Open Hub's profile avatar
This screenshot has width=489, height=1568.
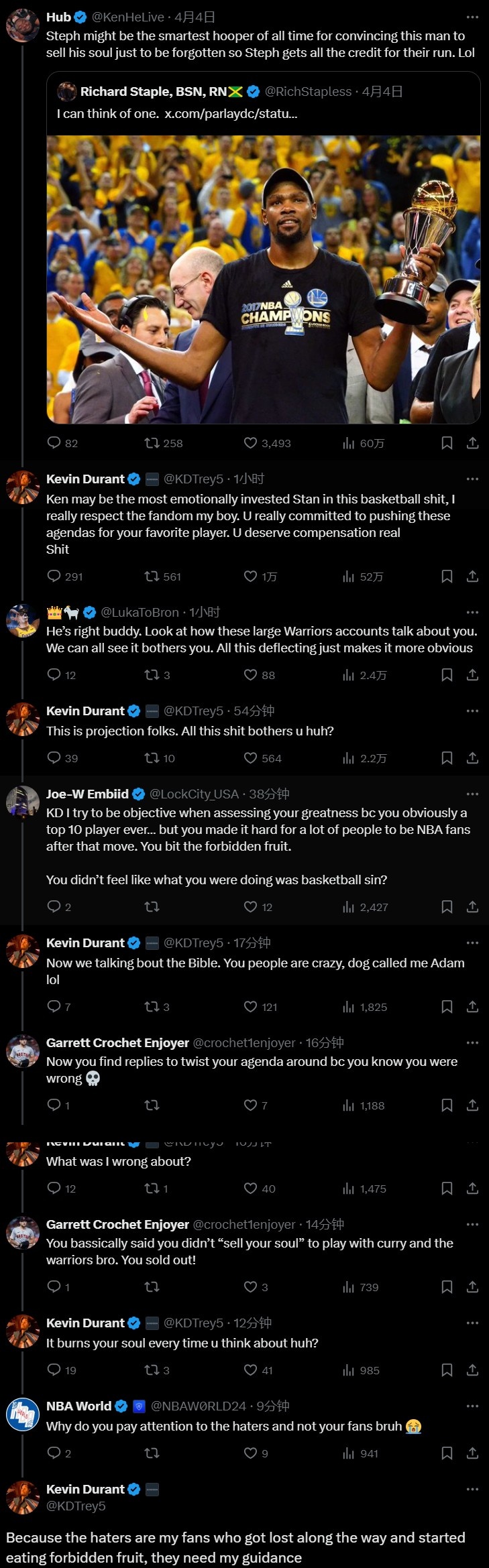[23, 25]
